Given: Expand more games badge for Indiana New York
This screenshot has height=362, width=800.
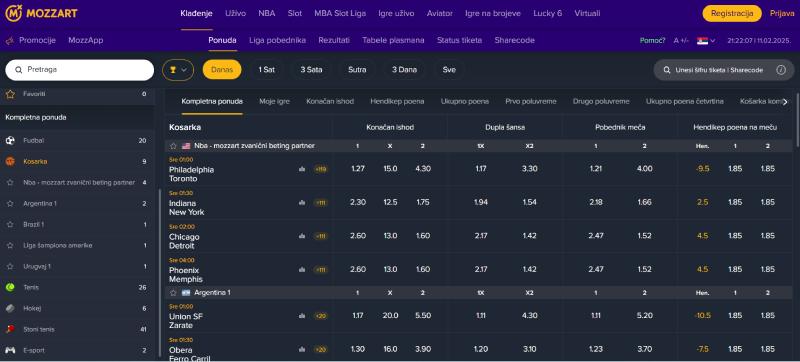Looking at the screenshot, I should [x=320, y=203].
